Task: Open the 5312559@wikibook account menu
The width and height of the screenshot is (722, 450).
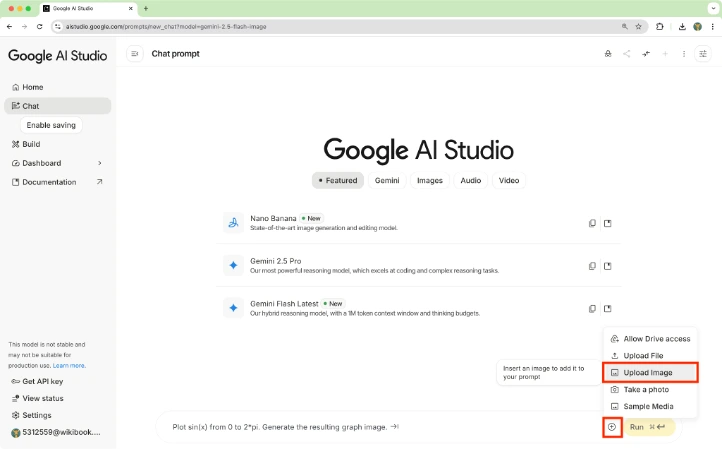Action: 55,432
